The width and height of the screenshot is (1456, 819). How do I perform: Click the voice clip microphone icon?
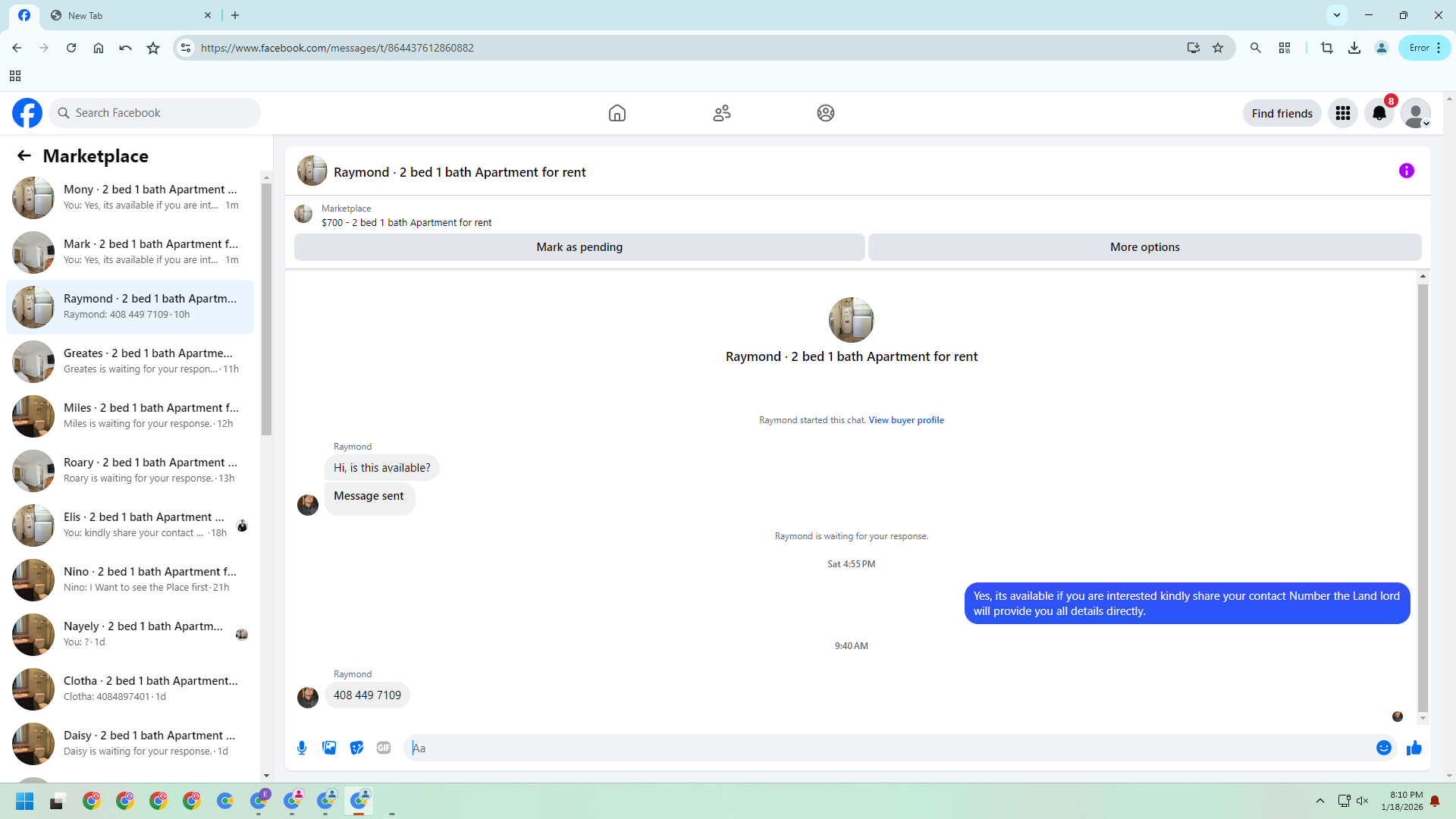(302, 748)
